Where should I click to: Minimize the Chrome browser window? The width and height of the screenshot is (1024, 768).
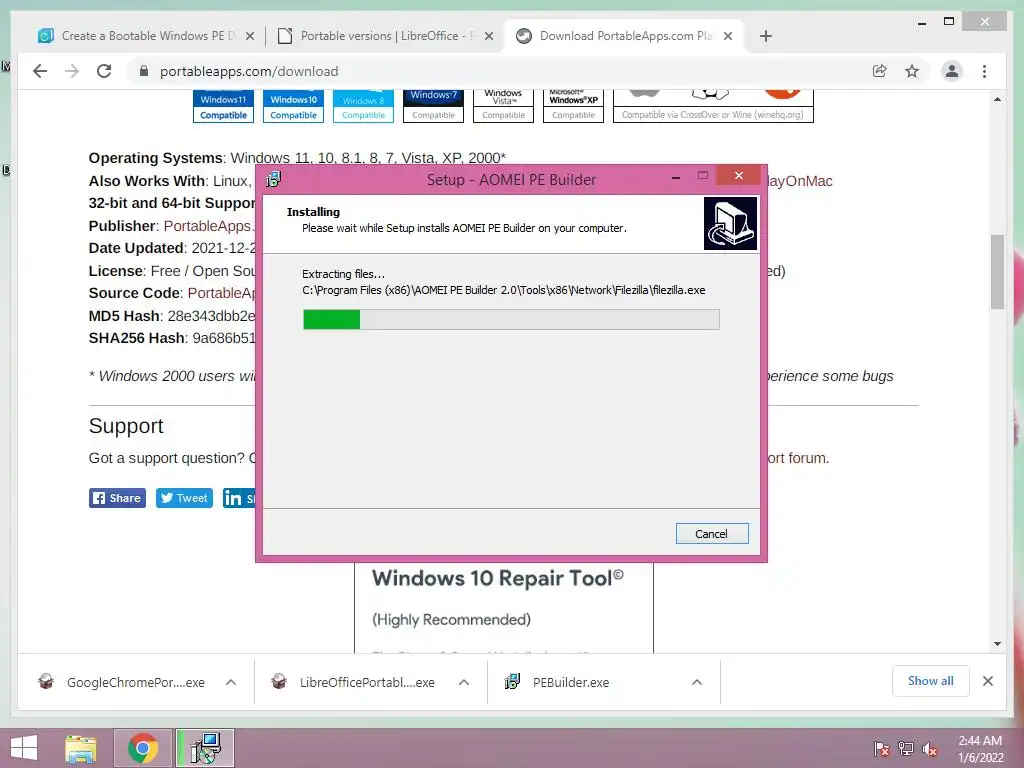point(922,22)
